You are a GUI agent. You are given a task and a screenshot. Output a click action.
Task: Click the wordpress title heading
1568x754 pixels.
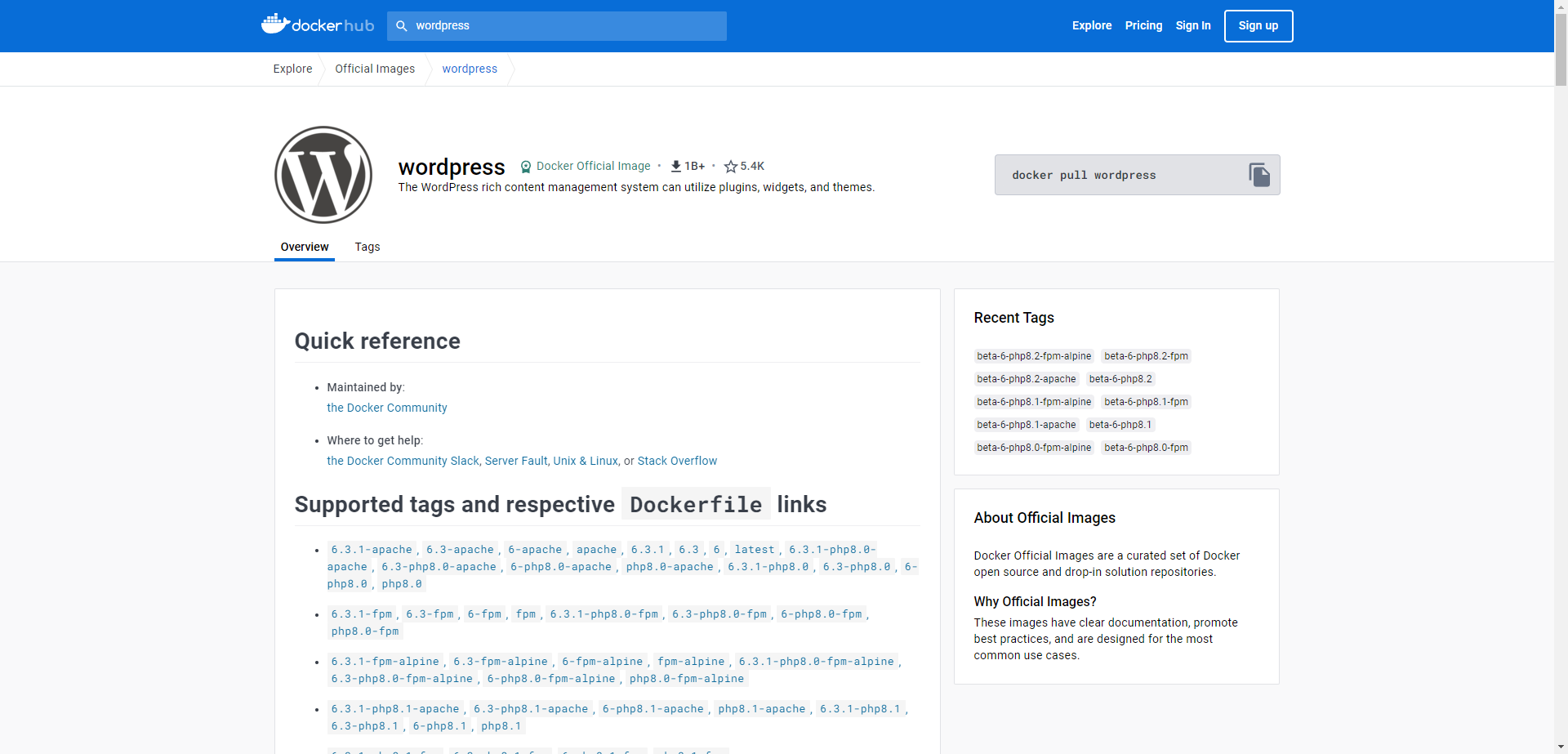click(452, 167)
